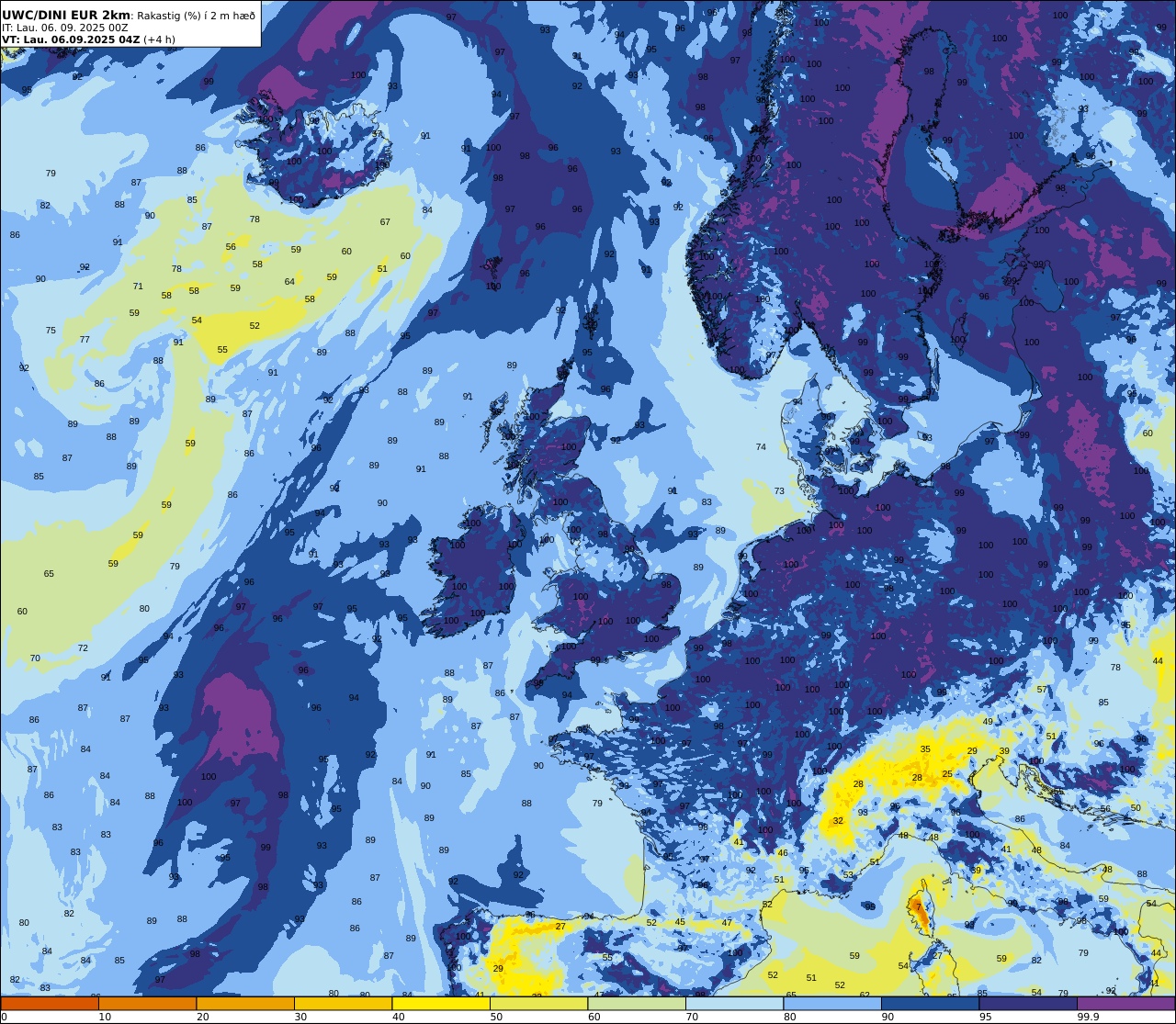Click the humidity value '32' in the western Alps
1176x1024 pixels.
pyautogui.click(x=838, y=821)
